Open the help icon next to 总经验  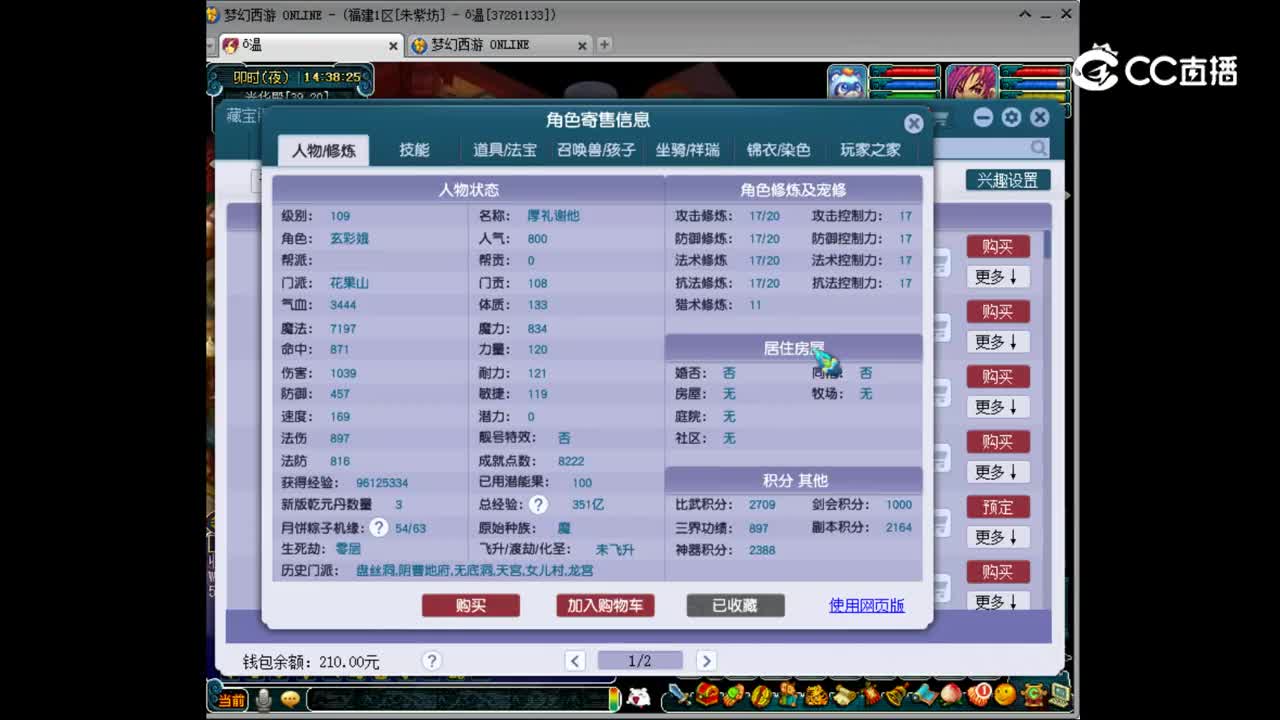pyautogui.click(x=538, y=505)
